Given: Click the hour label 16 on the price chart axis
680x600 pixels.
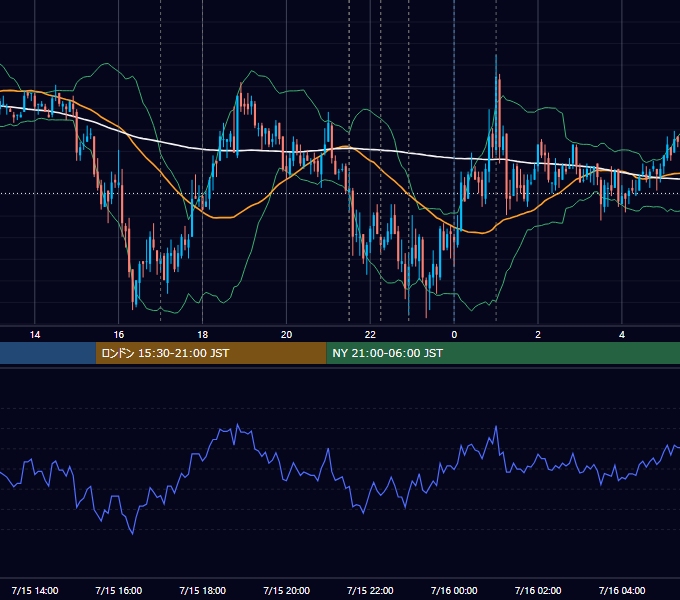Looking at the screenshot, I should click(118, 335).
